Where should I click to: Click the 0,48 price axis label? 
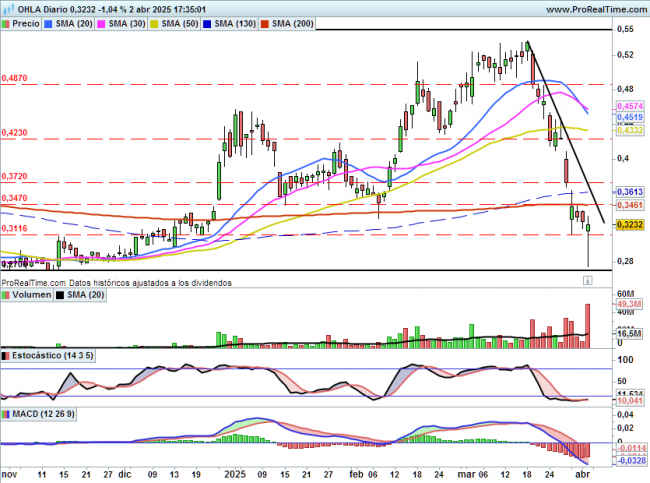625,89
